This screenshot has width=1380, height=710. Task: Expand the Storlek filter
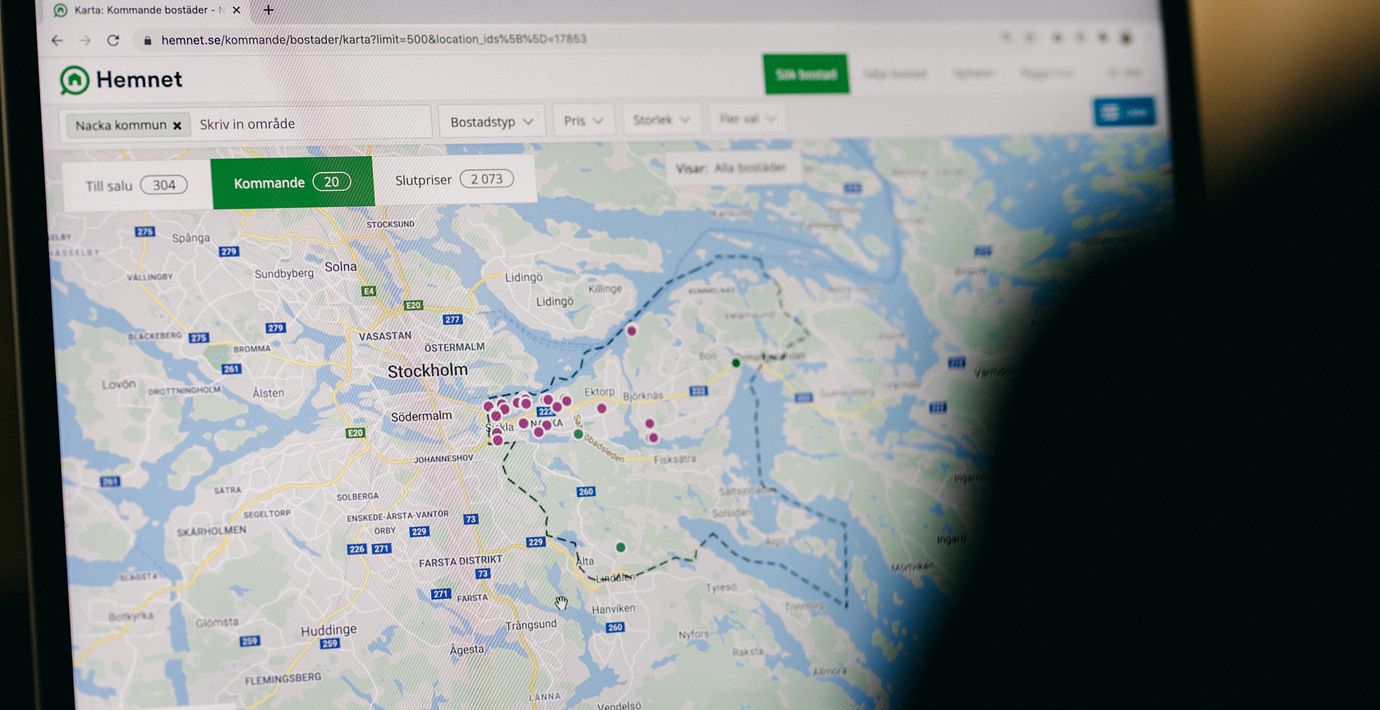(661, 120)
